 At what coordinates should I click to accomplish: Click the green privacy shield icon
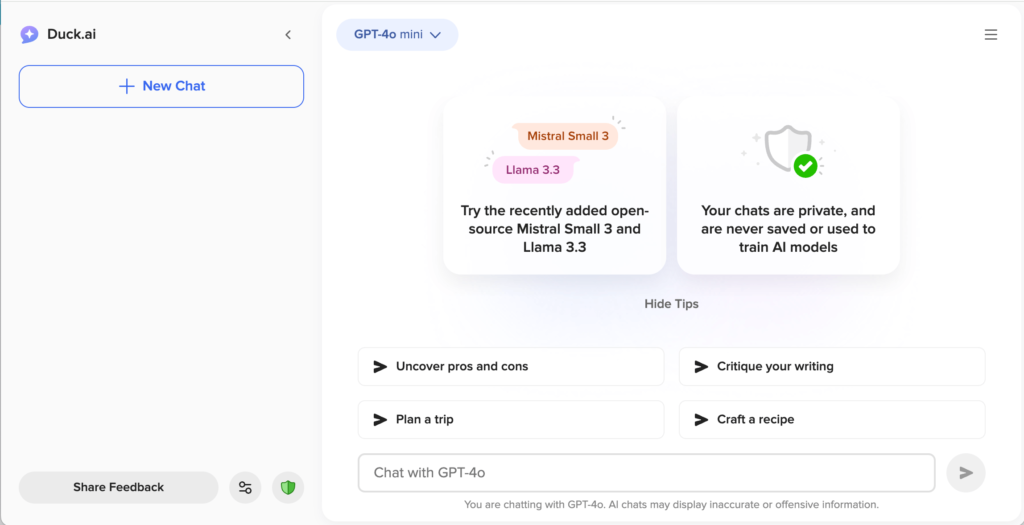coord(288,487)
